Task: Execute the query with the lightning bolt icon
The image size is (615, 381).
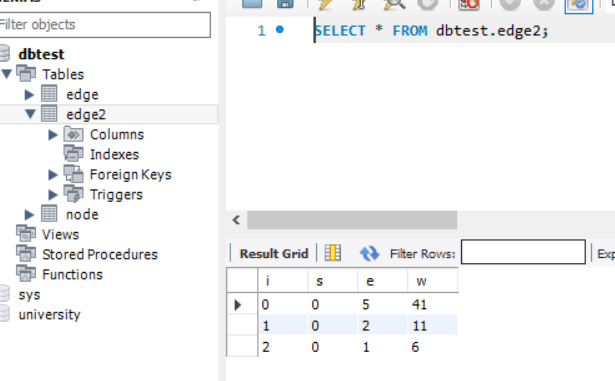Action: pos(325,4)
